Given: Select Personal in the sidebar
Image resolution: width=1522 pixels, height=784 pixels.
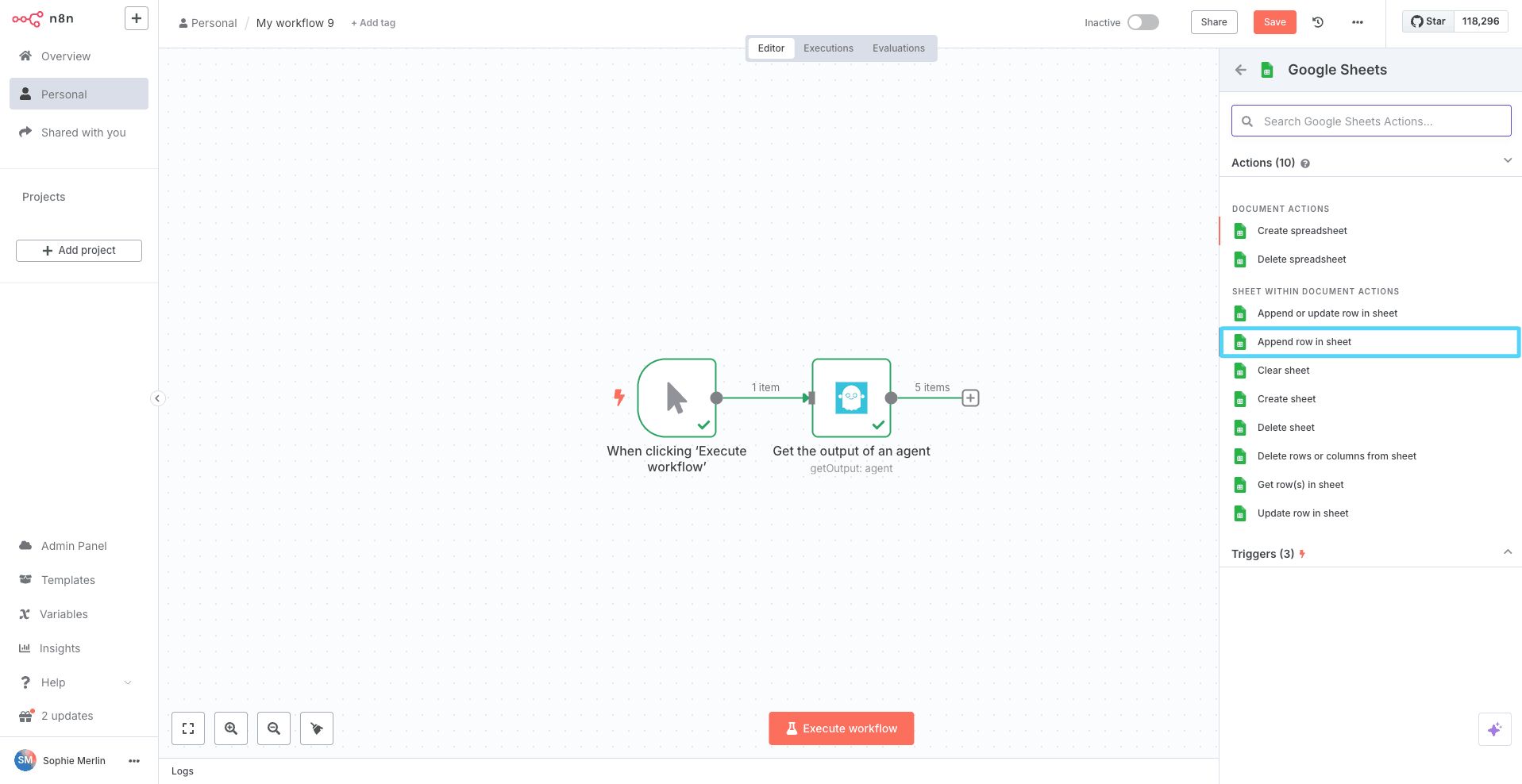Looking at the screenshot, I should [x=79, y=94].
